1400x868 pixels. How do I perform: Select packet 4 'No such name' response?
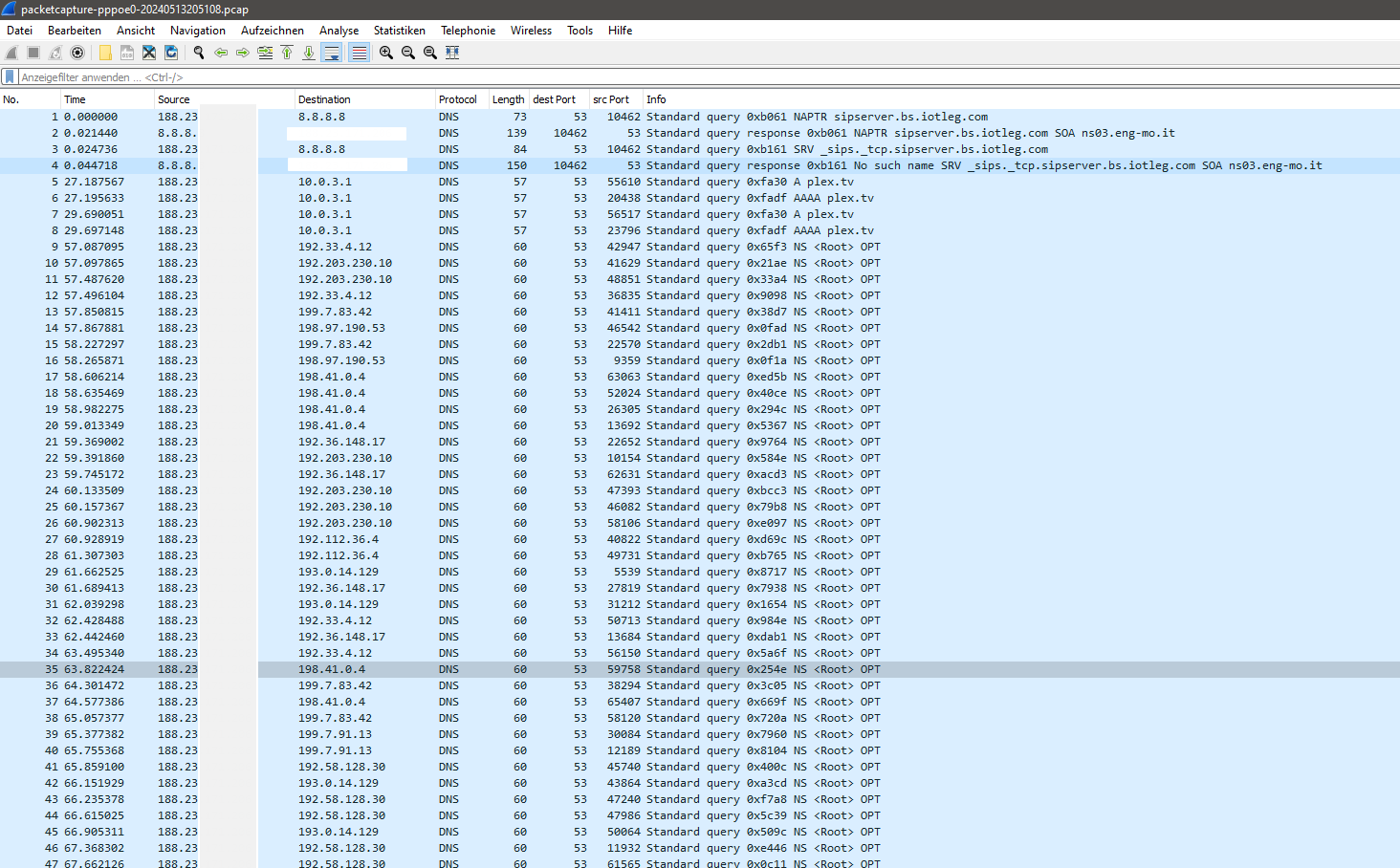click(700, 165)
